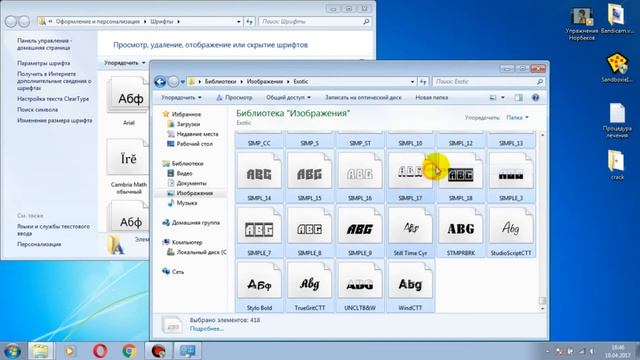The width and height of the screenshot is (640, 360).
Task: Click Библиотеки in the breadcrumb path
Action: pos(220,82)
